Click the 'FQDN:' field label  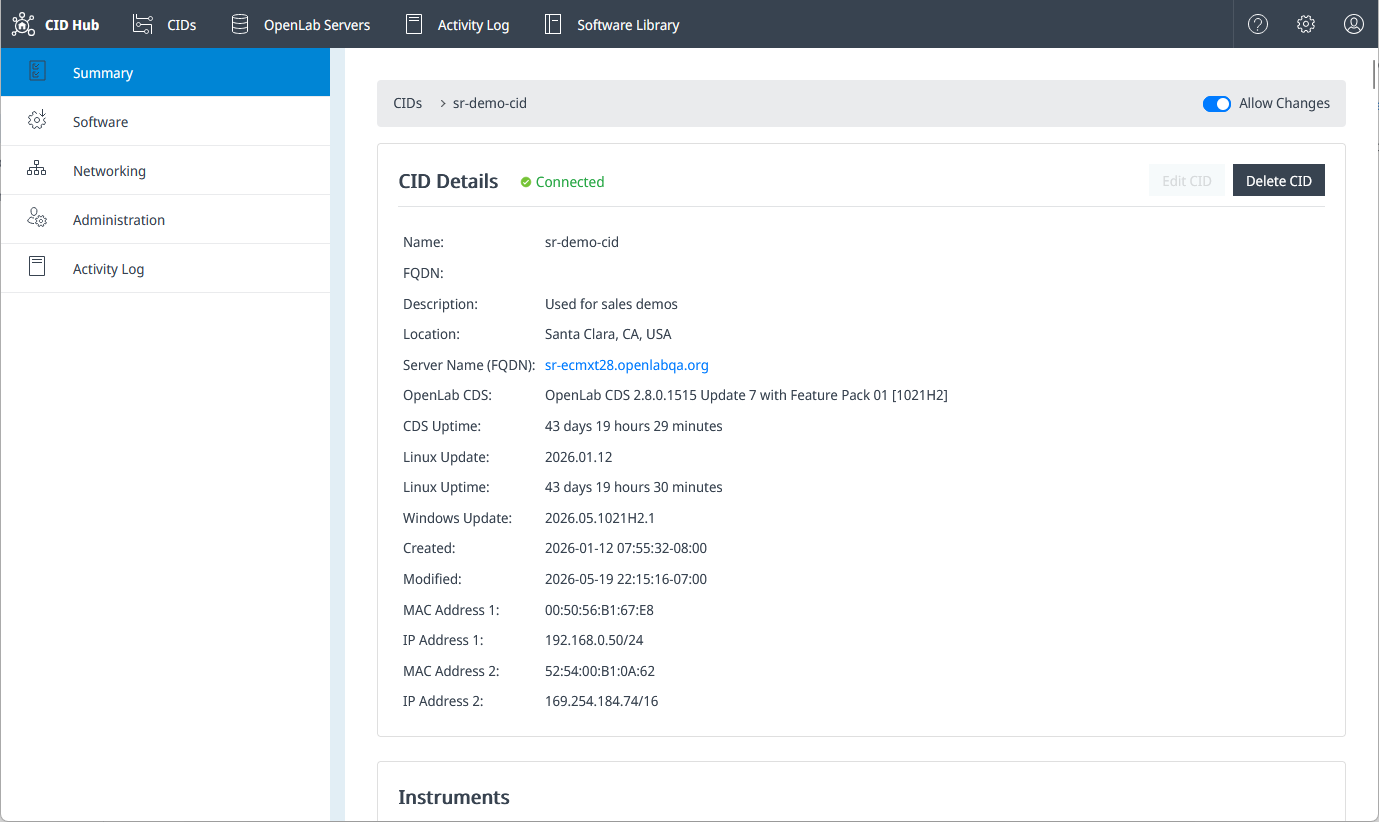[423, 273]
